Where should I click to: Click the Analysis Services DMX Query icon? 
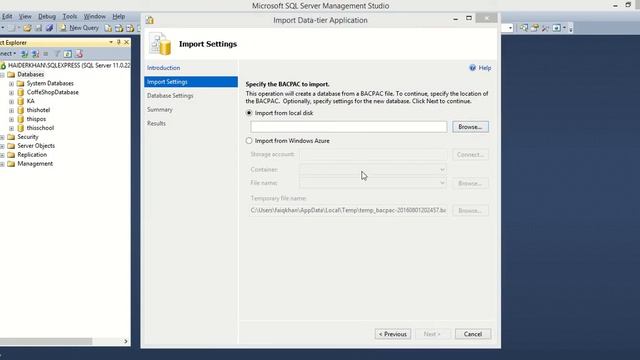[130, 28]
